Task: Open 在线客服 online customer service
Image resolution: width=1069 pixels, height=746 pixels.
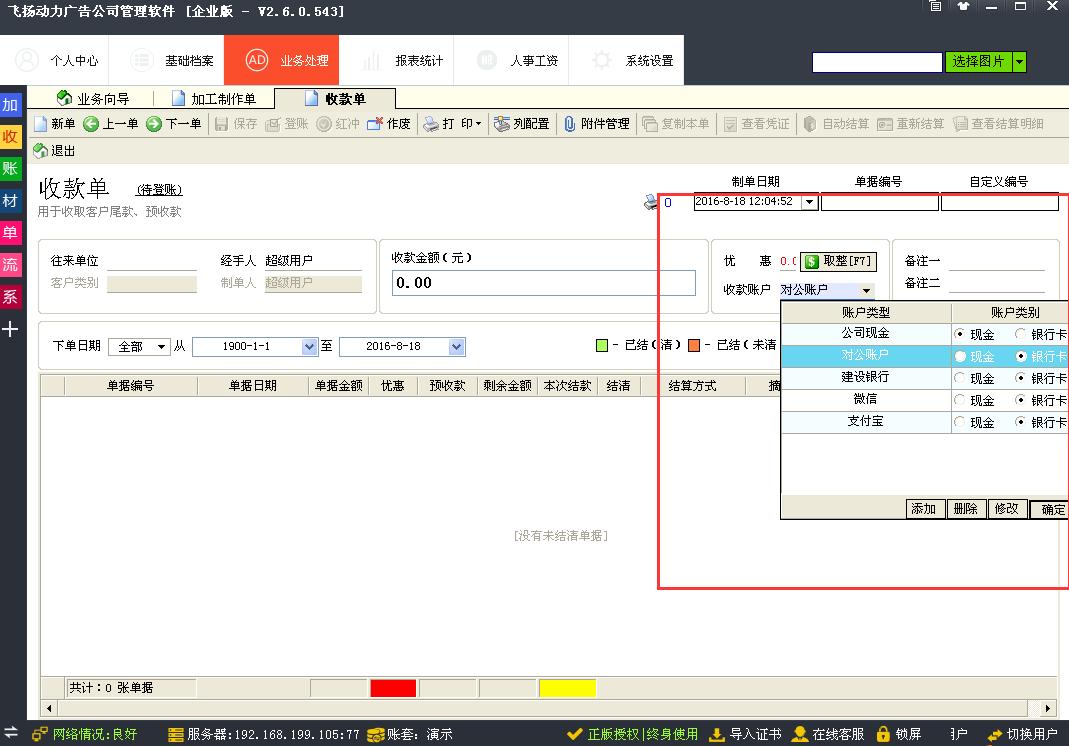Action: click(x=841, y=733)
